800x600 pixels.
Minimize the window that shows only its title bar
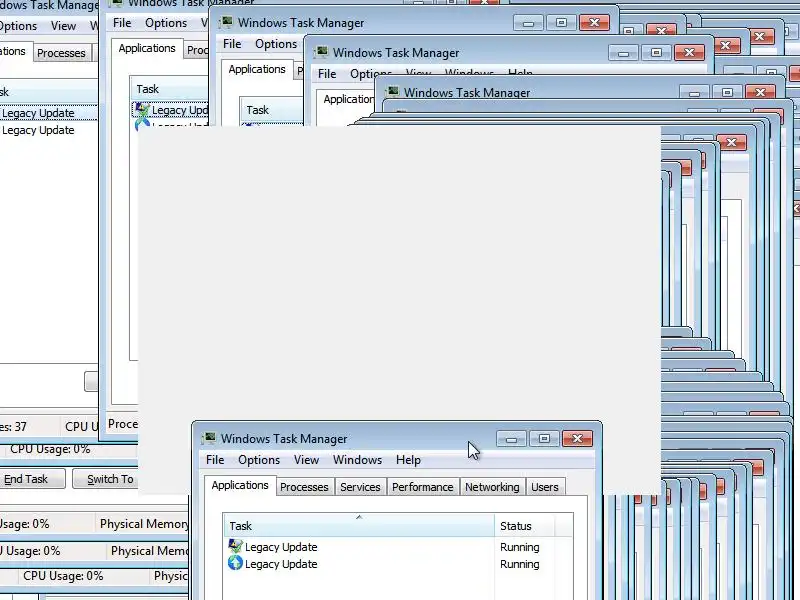(x=694, y=93)
